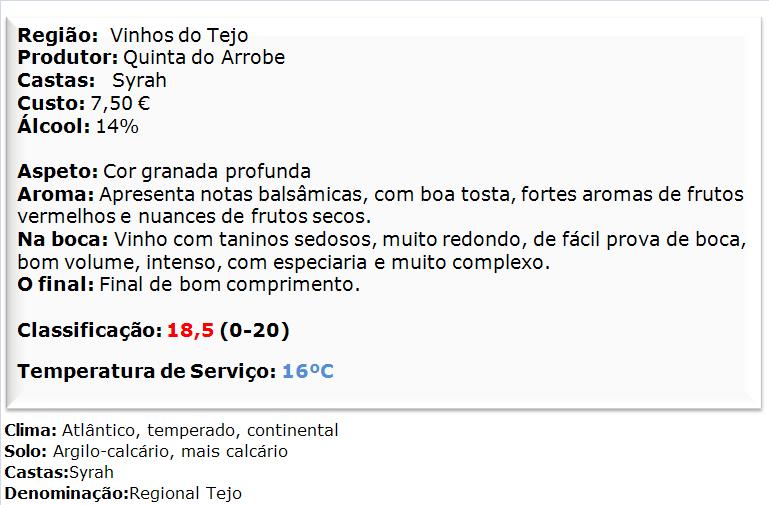
Task: Click the red rating score '18,5'
Action: pyautogui.click(x=190, y=330)
